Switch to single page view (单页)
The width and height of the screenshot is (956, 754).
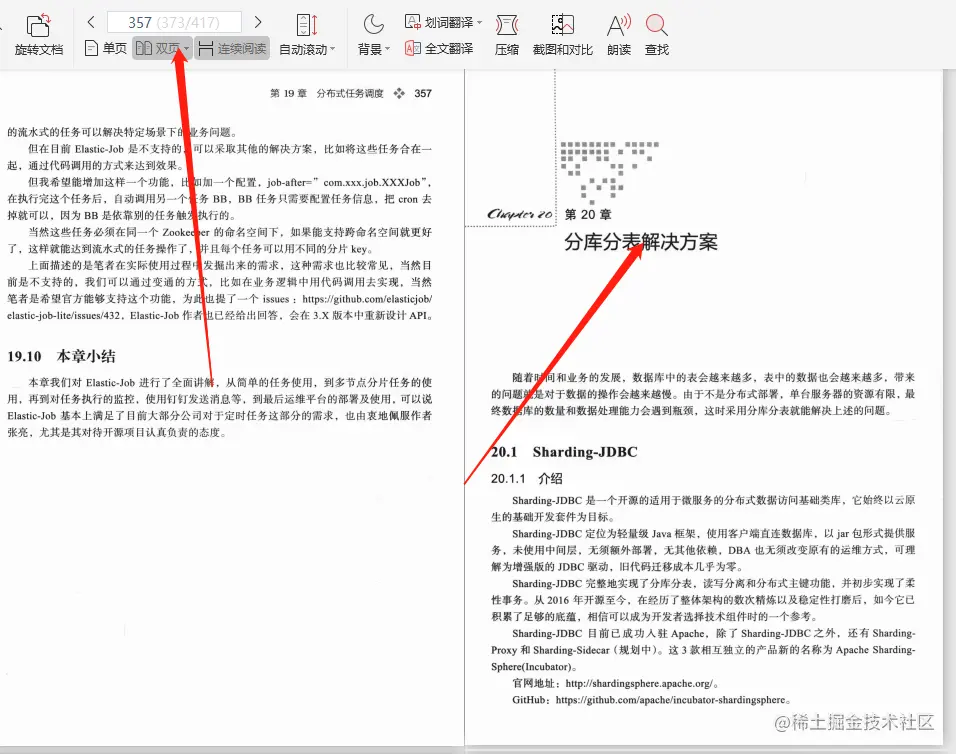(106, 48)
